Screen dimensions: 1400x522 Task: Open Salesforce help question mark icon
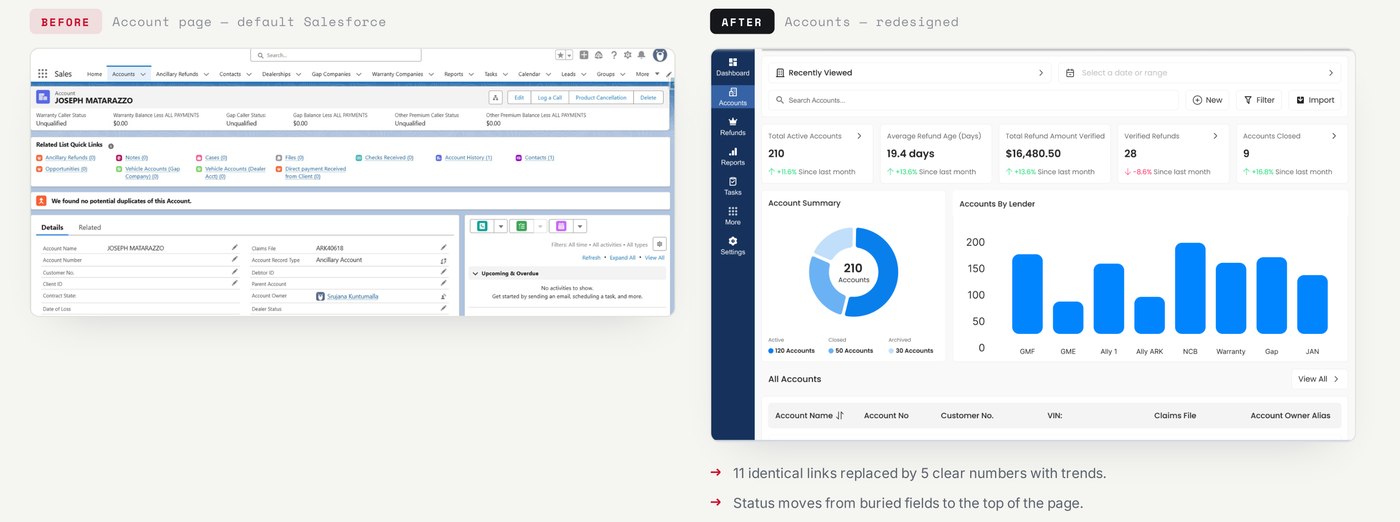613,56
